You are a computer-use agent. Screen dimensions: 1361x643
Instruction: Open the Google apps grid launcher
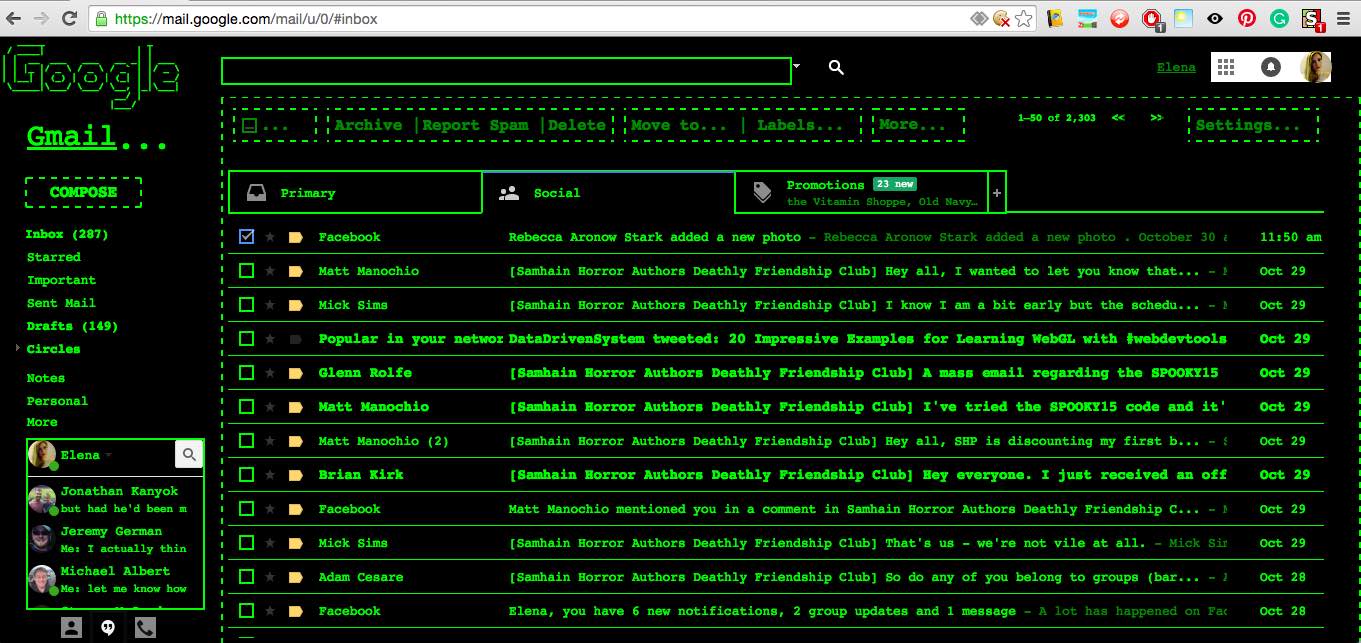click(x=1224, y=66)
